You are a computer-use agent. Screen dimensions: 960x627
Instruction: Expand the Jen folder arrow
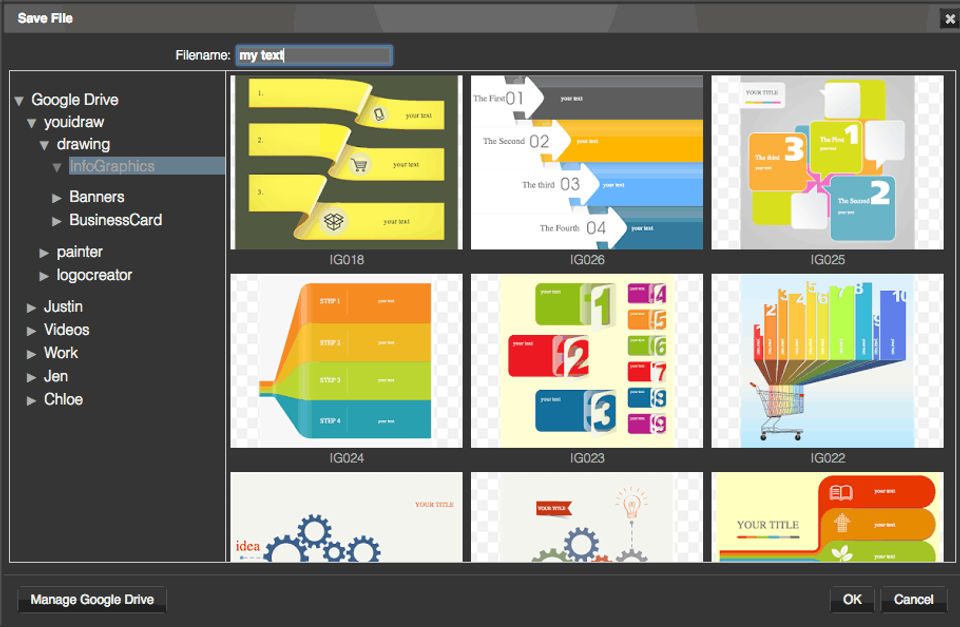31,377
